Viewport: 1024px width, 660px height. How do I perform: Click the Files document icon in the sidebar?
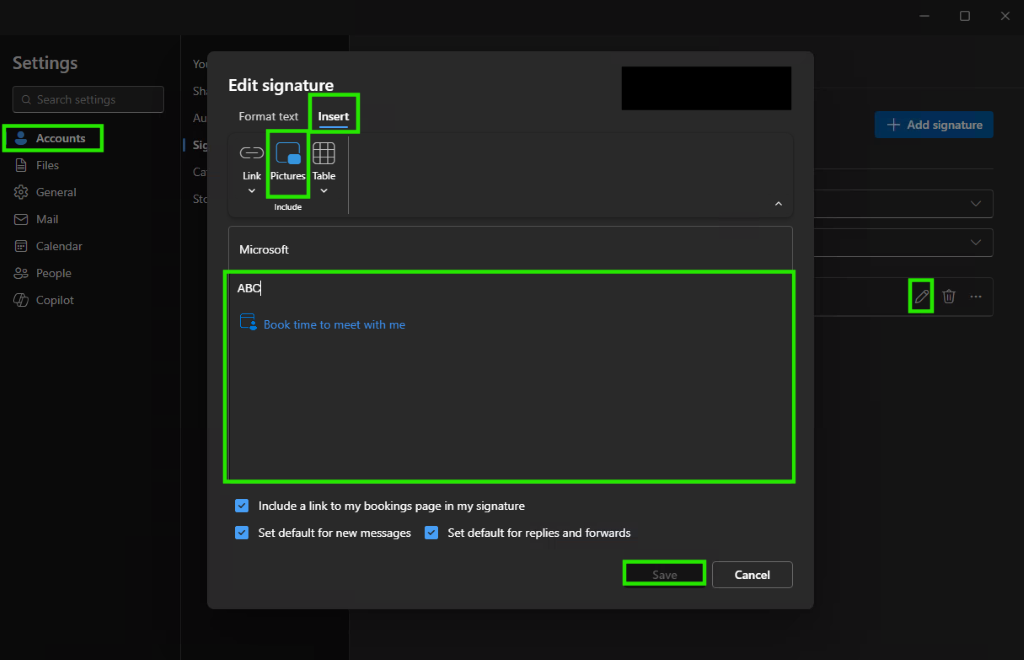(21, 165)
